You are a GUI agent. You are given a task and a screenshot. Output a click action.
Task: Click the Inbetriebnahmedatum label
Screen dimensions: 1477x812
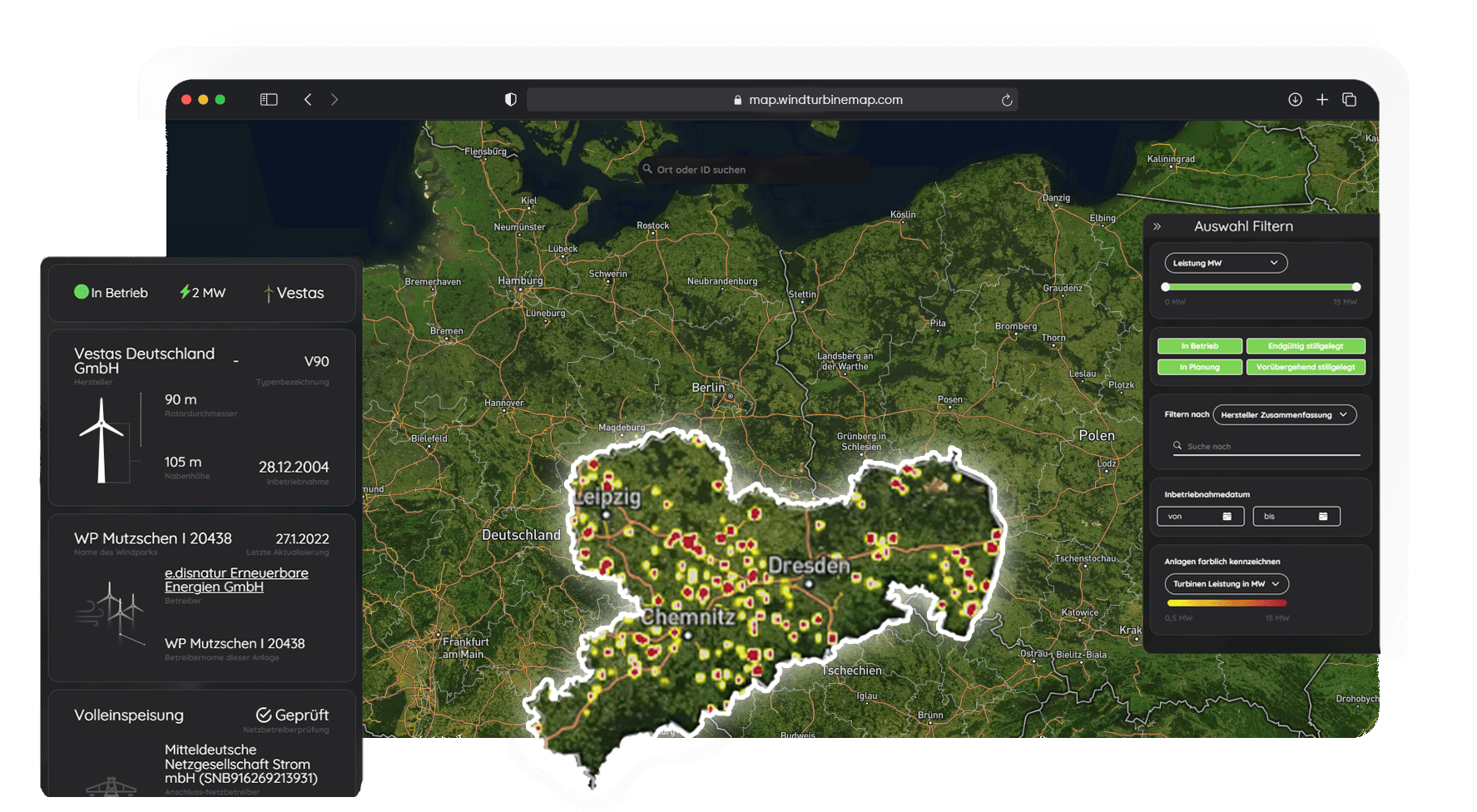1207,494
